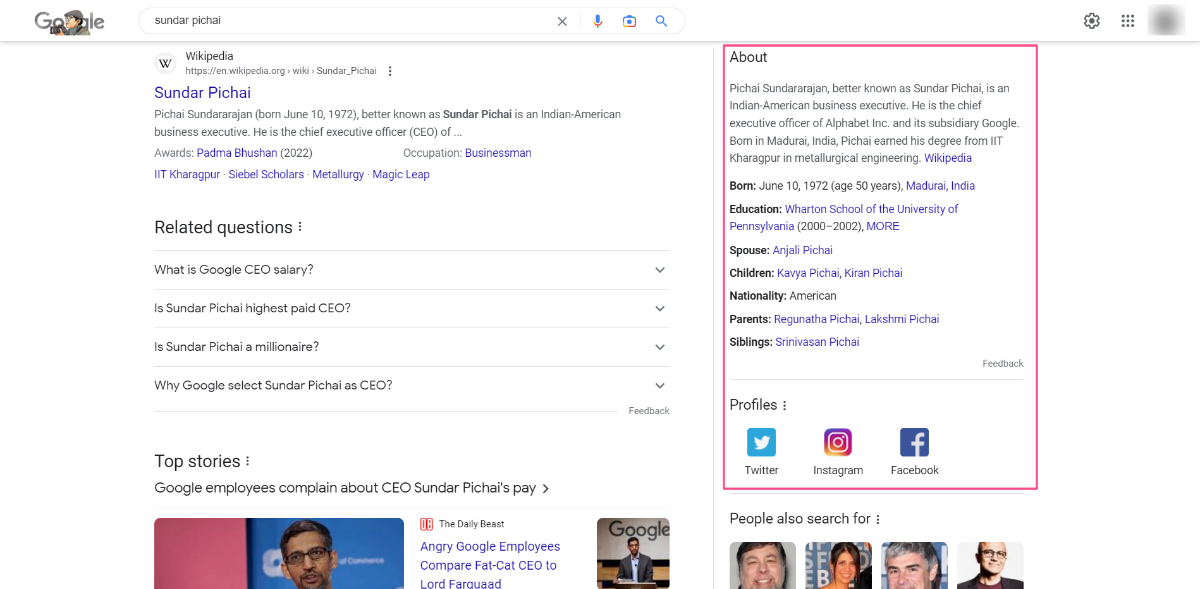This screenshot has height=589, width=1200.
Task: Expand "Is Sundar Pichai highest paid CEO?"
Action: coord(411,308)
